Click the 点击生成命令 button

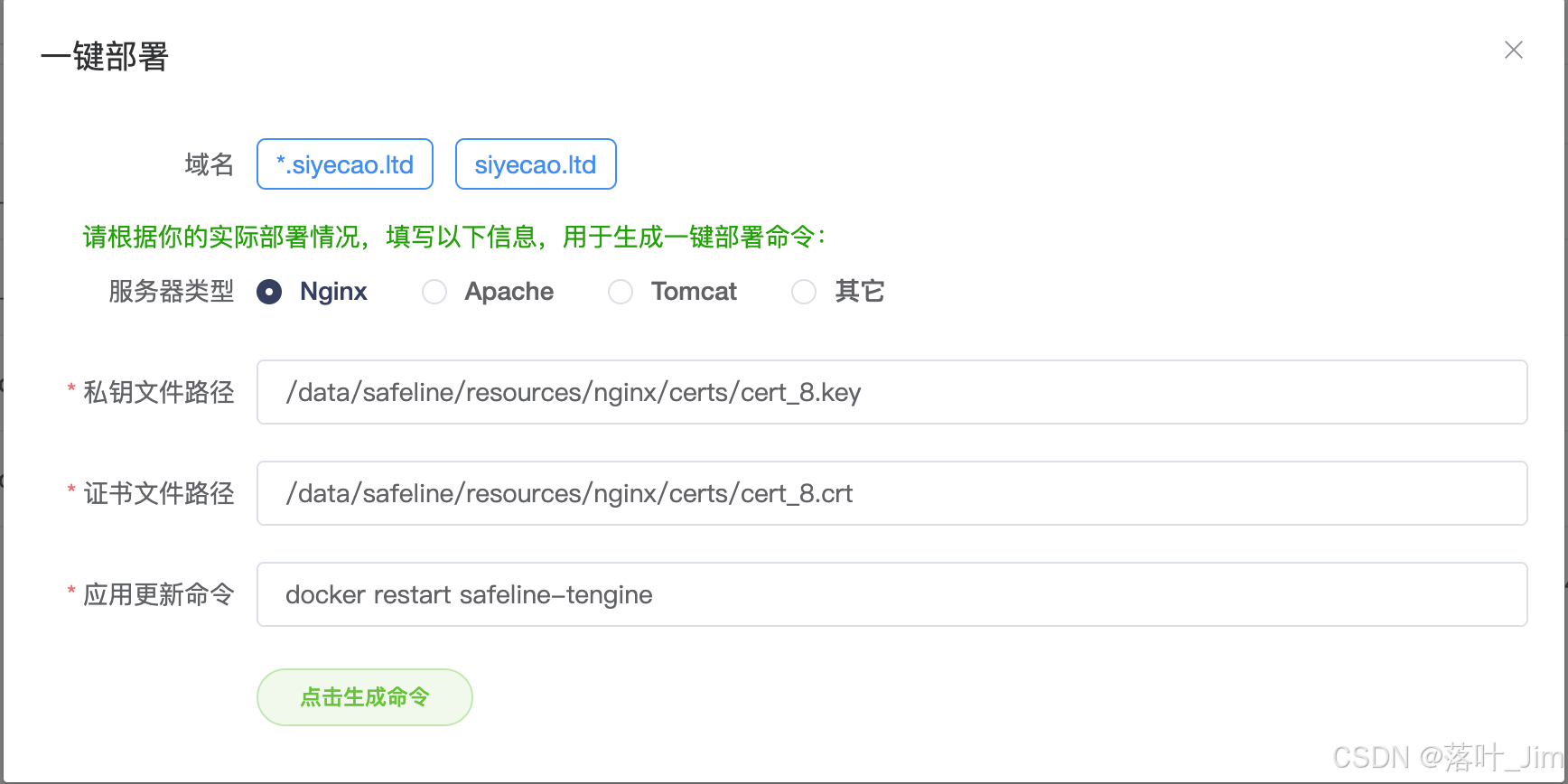pos(365,697)
